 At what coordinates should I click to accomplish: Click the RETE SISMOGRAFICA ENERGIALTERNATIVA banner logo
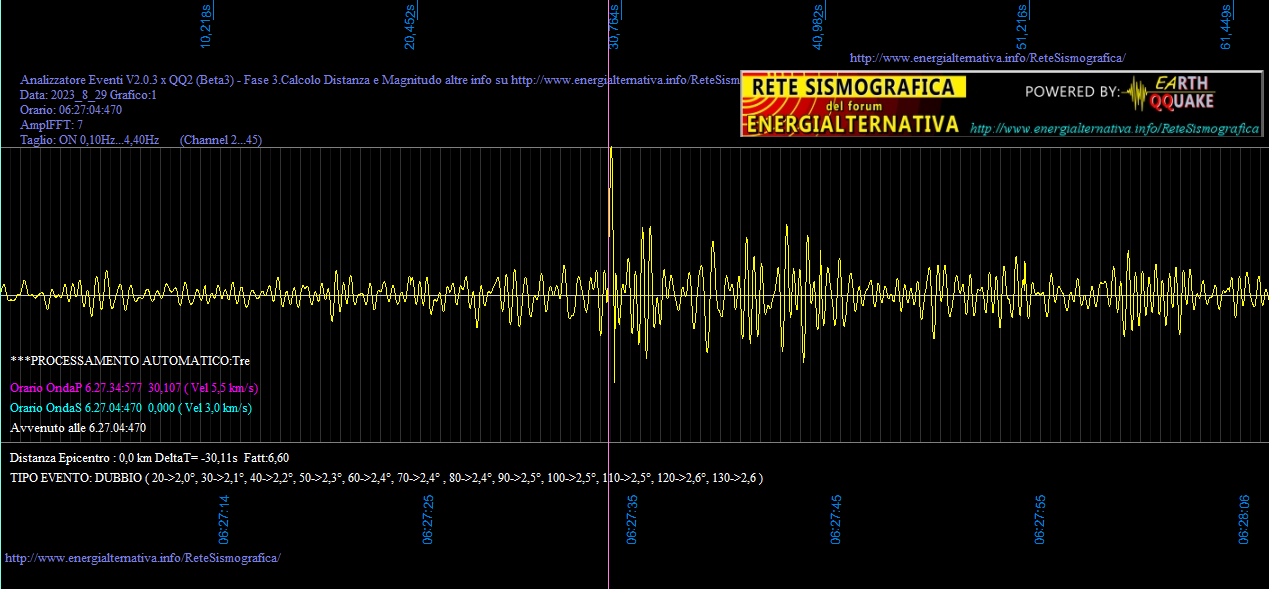(853, 105)
